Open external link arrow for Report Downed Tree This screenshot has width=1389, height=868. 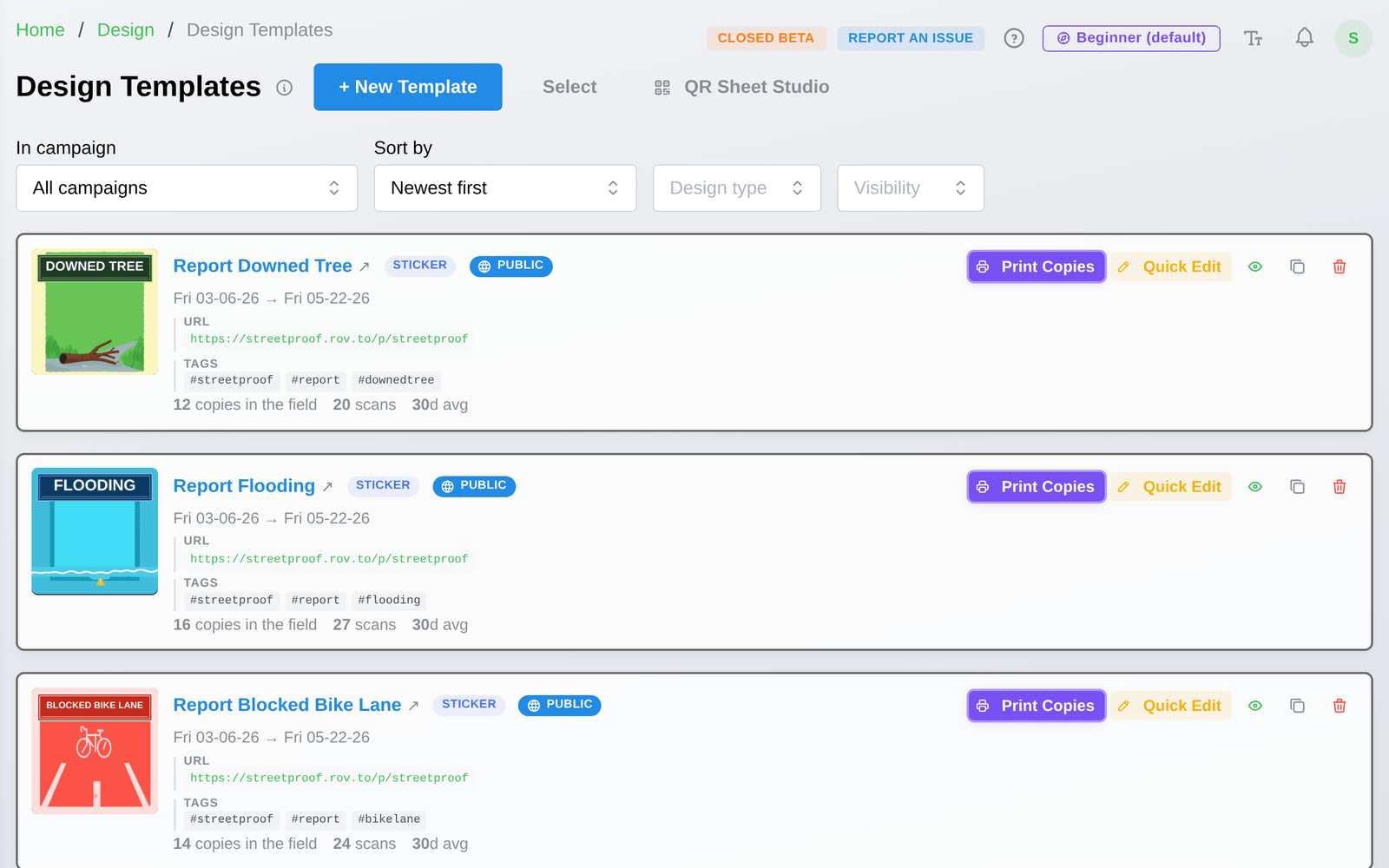365,267
